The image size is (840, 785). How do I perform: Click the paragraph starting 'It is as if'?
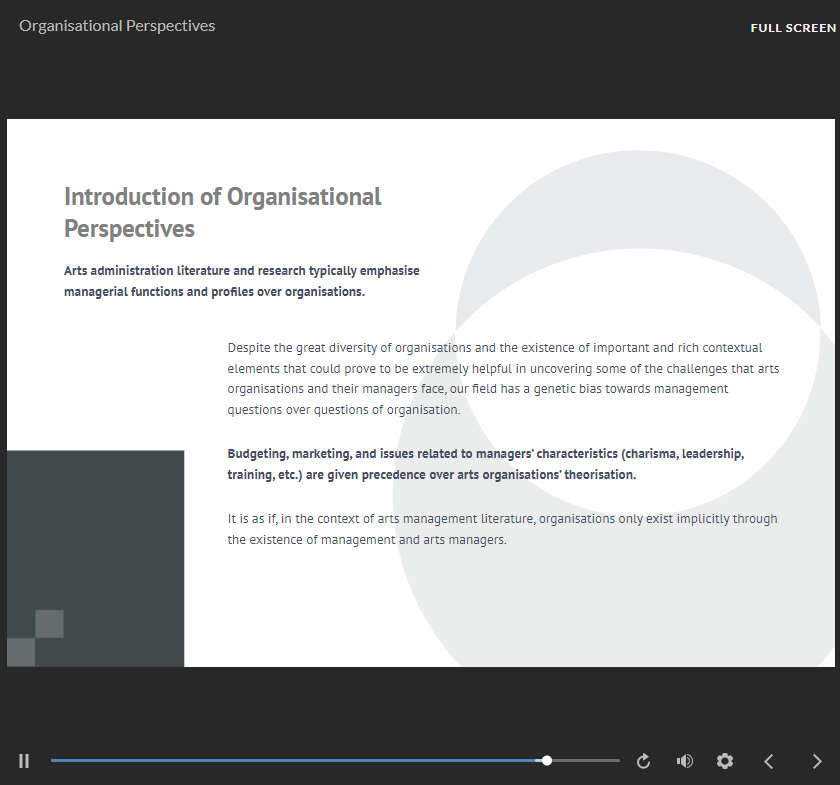pyautogui.click(x=502, y=529)
